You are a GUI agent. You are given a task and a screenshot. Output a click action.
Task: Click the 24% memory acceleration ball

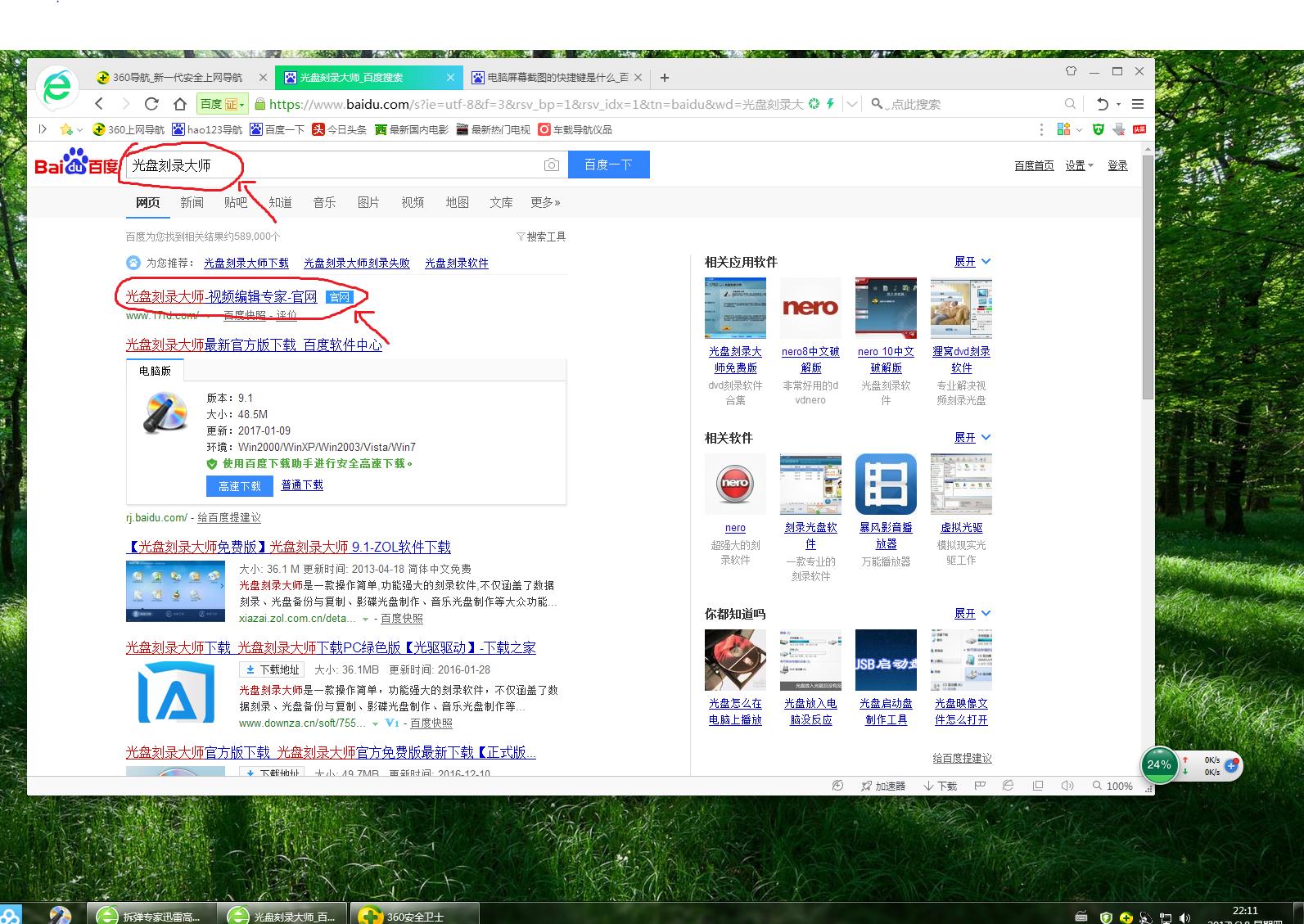[x=1159, y=764]
